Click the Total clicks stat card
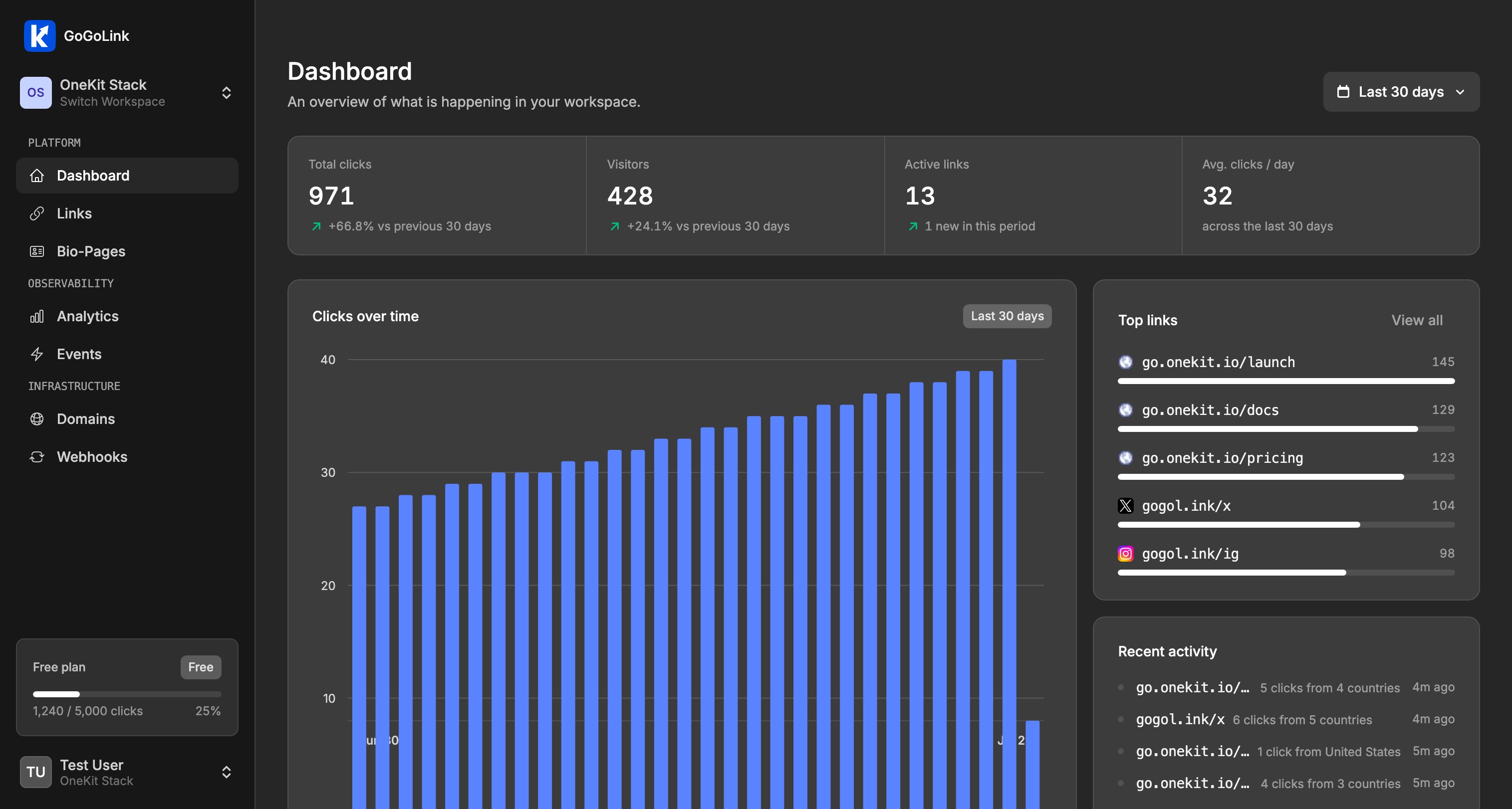 (x=437, y=196)
